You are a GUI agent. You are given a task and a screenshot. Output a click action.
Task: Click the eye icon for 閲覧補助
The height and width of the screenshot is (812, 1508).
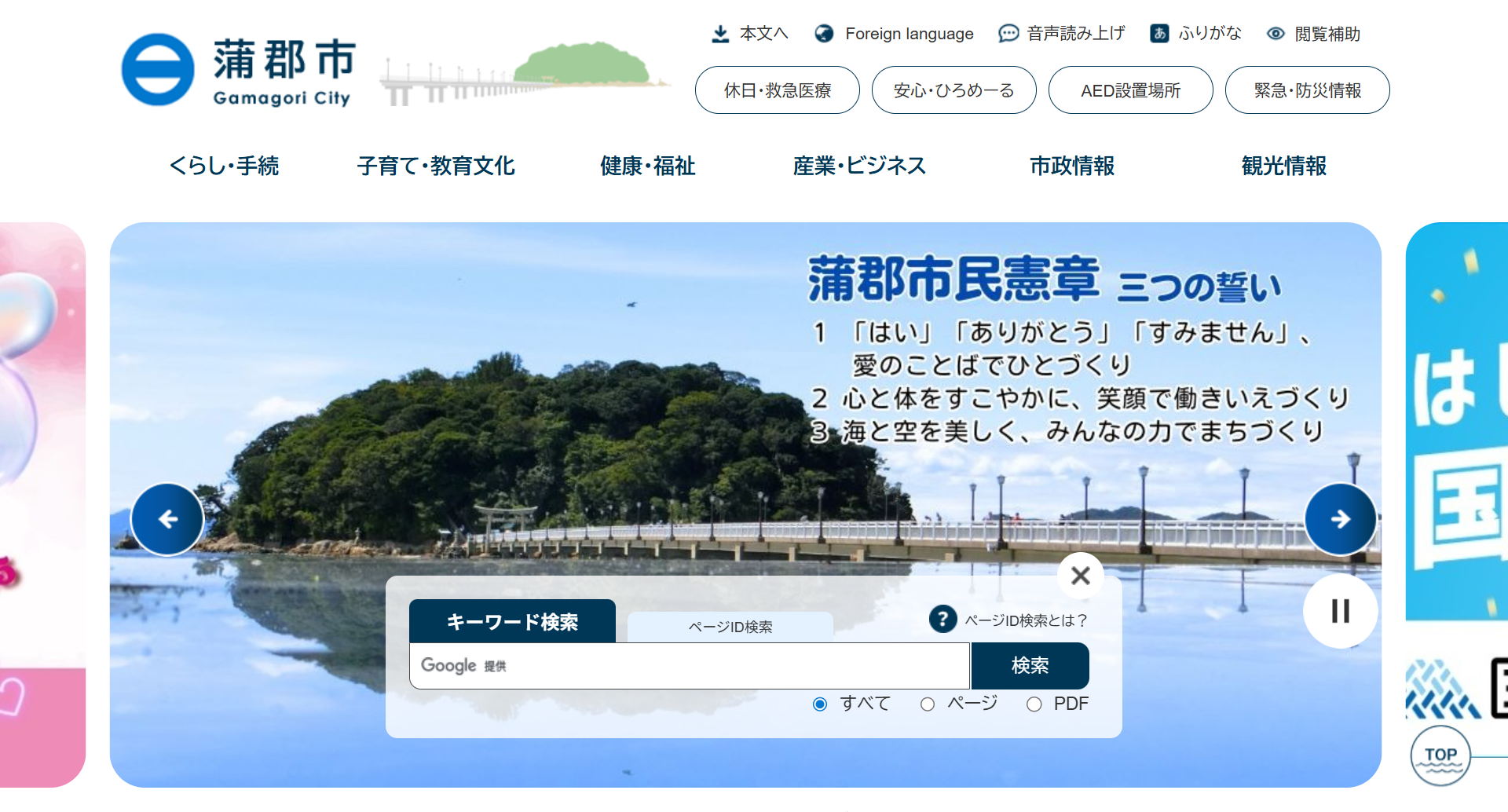pyautogui.click(x=1276, y=34)
